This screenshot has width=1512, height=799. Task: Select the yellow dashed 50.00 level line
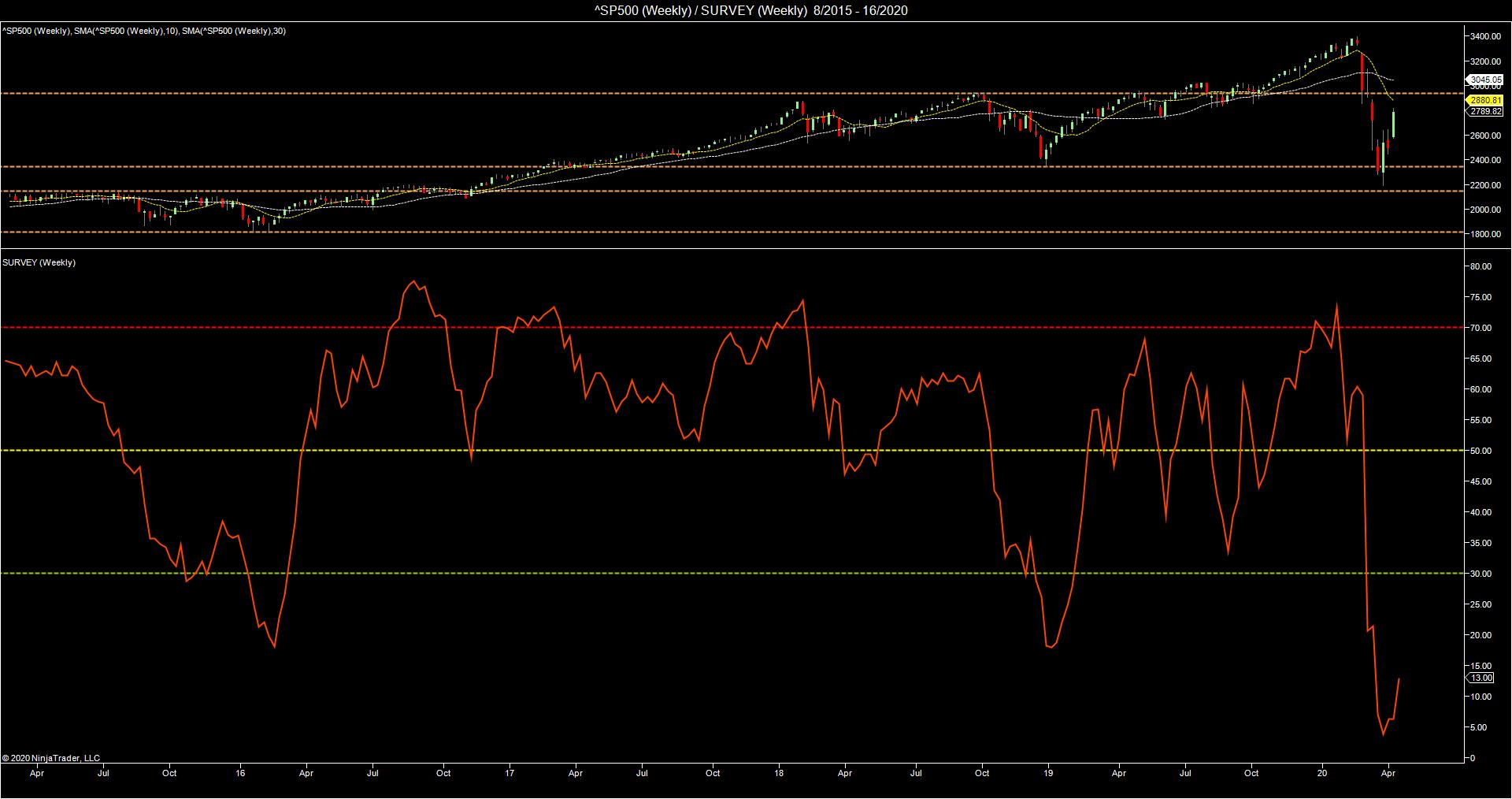pos(709,451)
